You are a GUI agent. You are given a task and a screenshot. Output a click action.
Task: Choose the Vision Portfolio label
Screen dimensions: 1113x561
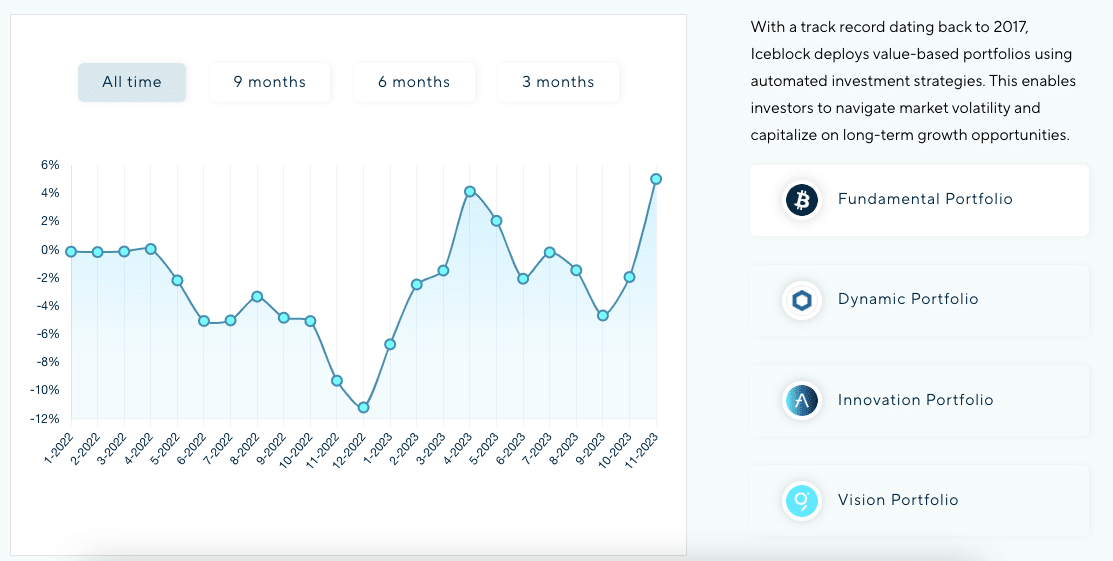898,501
